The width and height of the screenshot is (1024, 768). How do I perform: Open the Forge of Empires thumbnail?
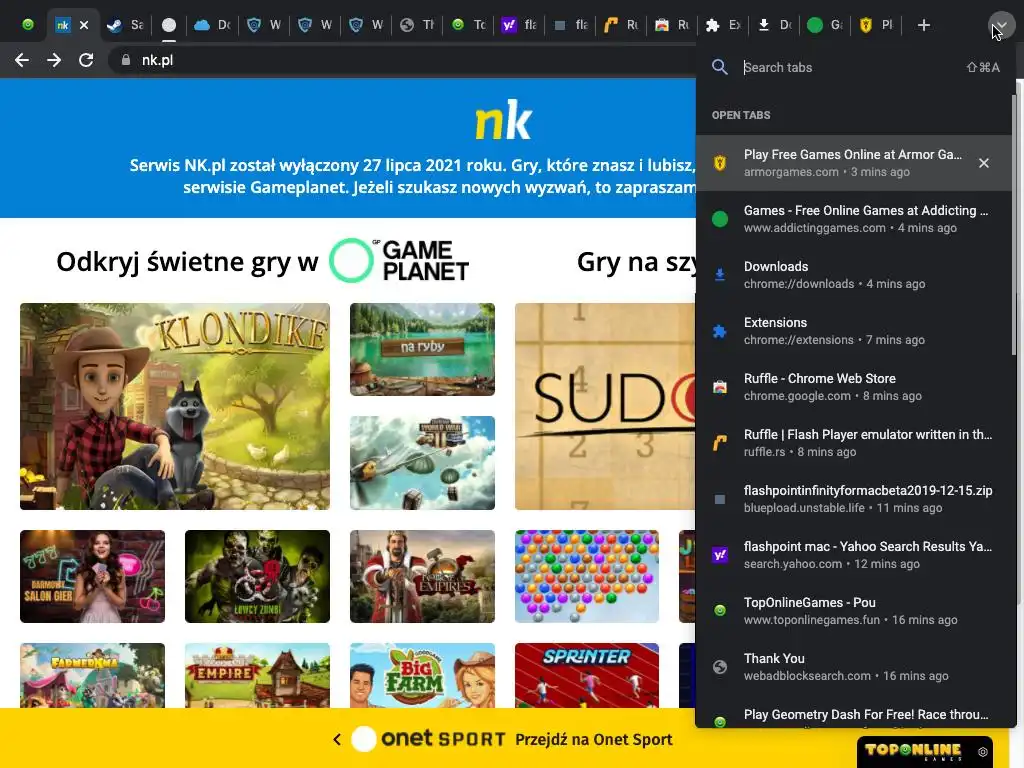click(423, 576)
